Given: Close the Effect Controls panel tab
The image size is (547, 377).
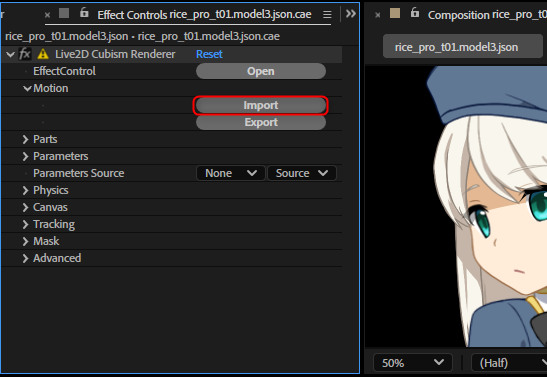Looking at the screenshot, I should [47, 15].
